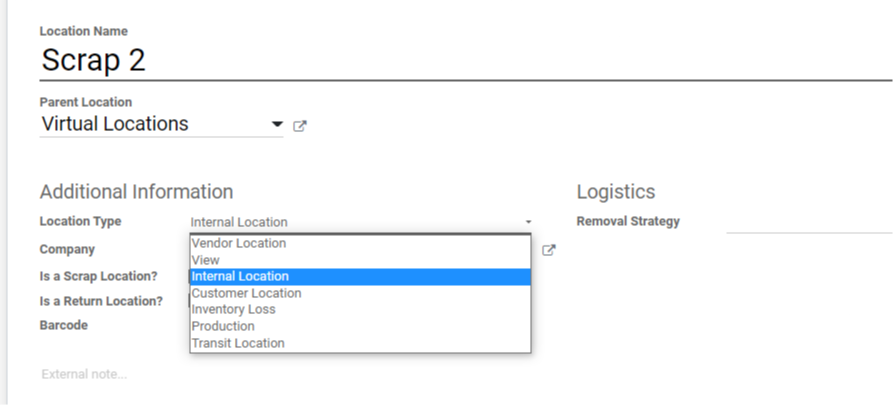Viewport: 893px width, 405px height.
Task: Click the Location Type label
Action: click(80, 221)
